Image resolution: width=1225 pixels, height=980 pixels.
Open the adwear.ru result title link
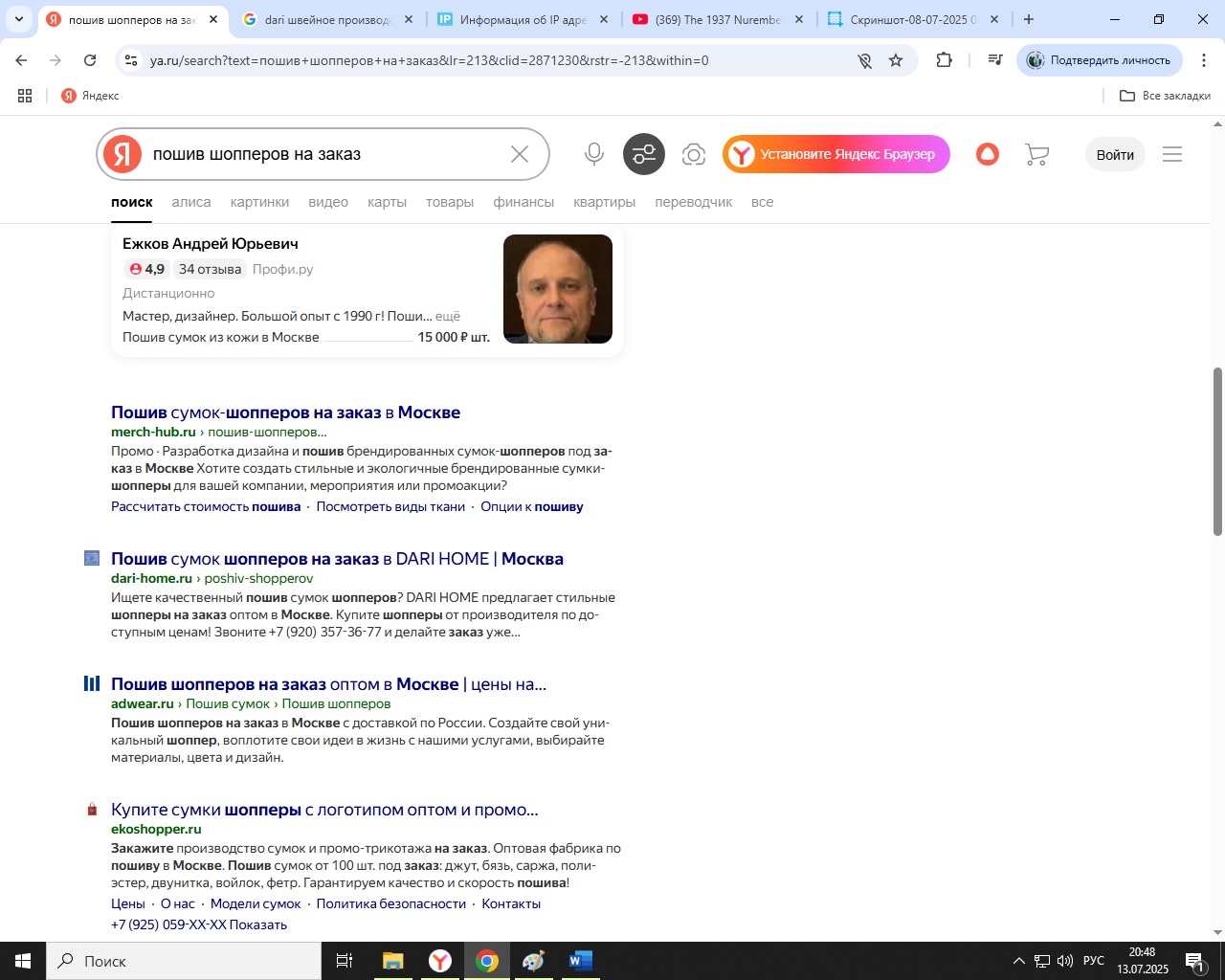coord(329,684)
